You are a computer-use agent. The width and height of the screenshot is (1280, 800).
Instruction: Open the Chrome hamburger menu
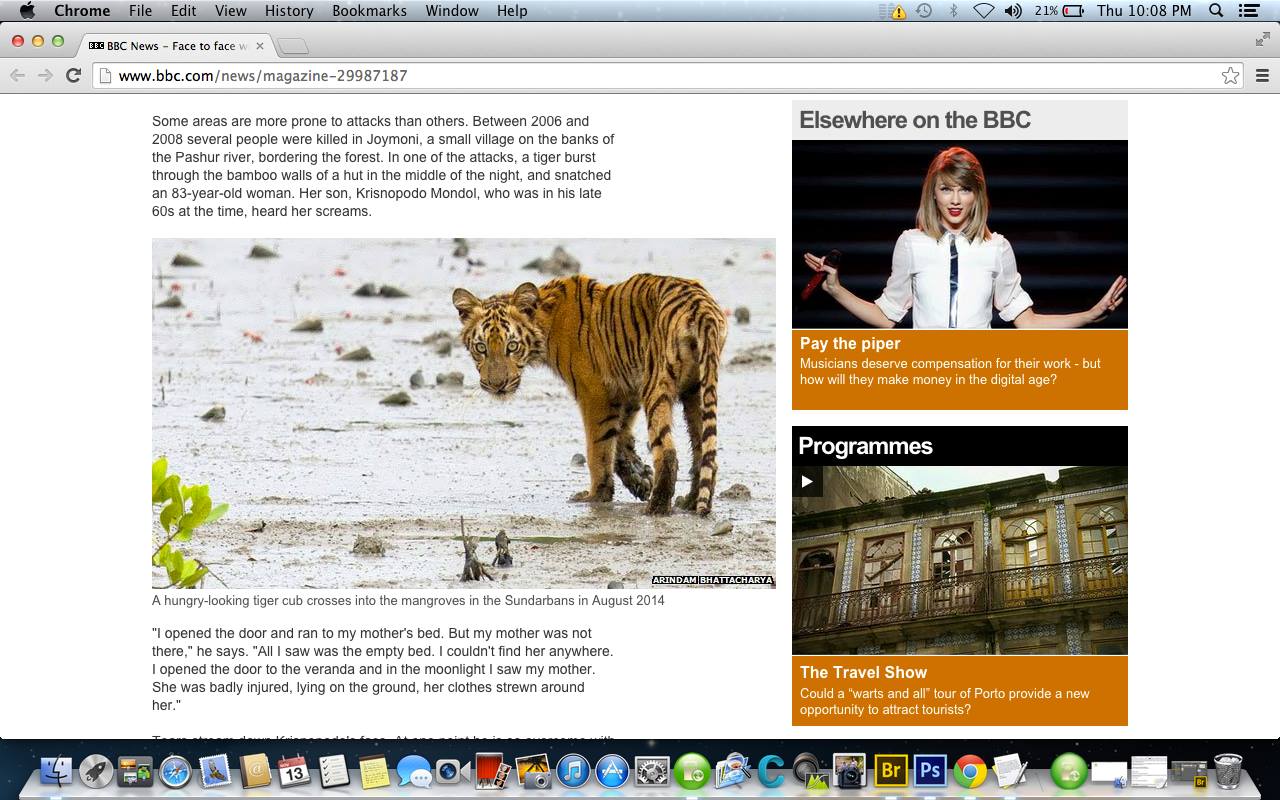point(1262,76)
